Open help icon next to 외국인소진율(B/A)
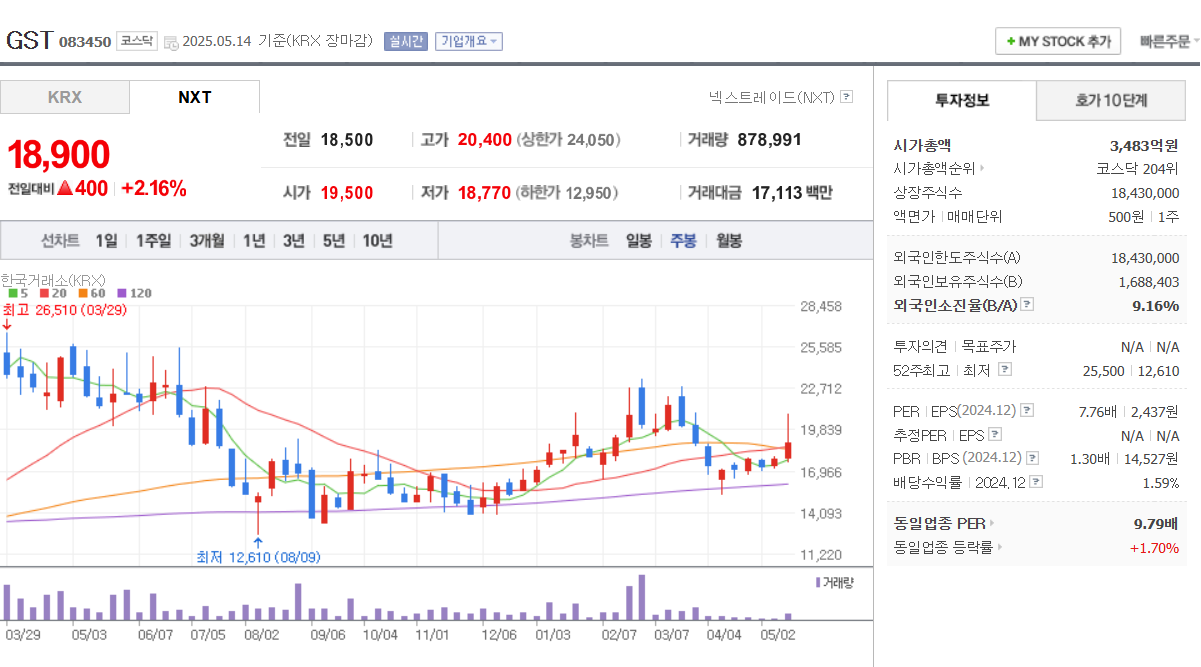Image resolution: width=1201 pixels, height=667 pixels. (x=1027, y=305)
